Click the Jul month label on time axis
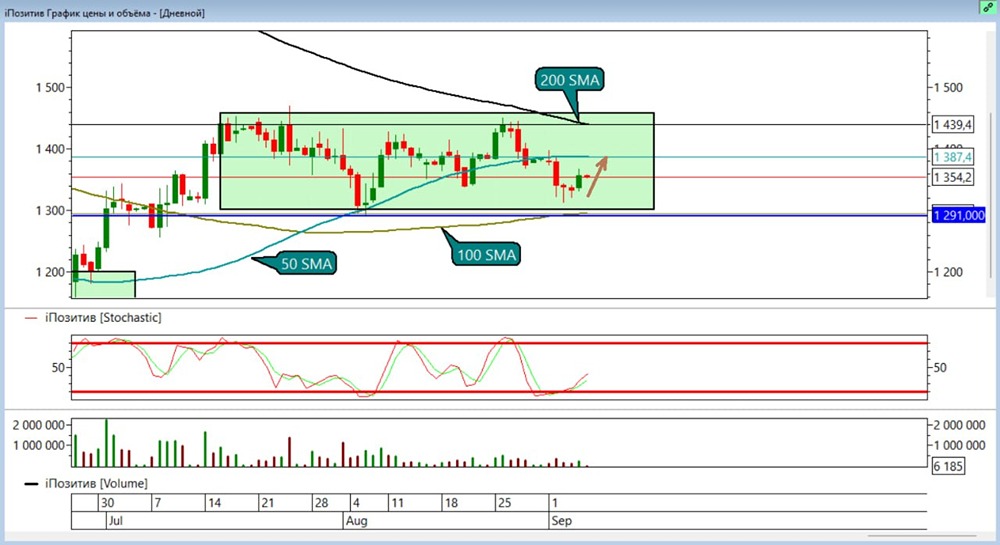 (x=116, y=521)
